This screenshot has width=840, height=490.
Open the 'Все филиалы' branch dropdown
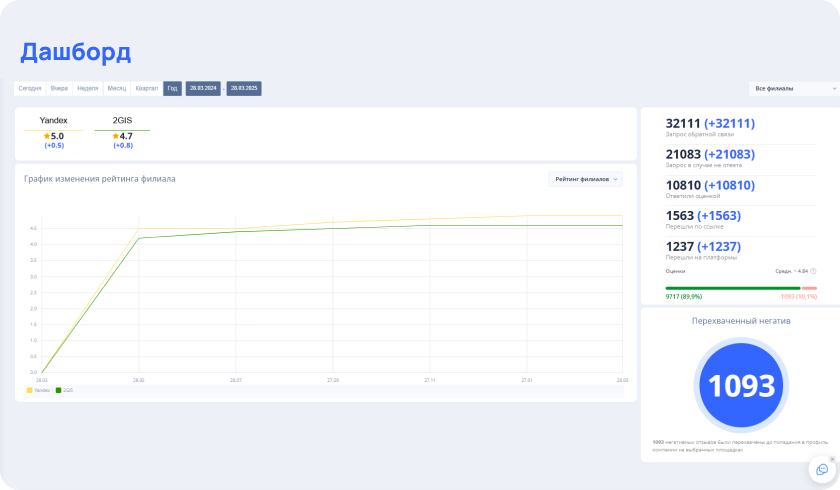(x=794, y=88)
